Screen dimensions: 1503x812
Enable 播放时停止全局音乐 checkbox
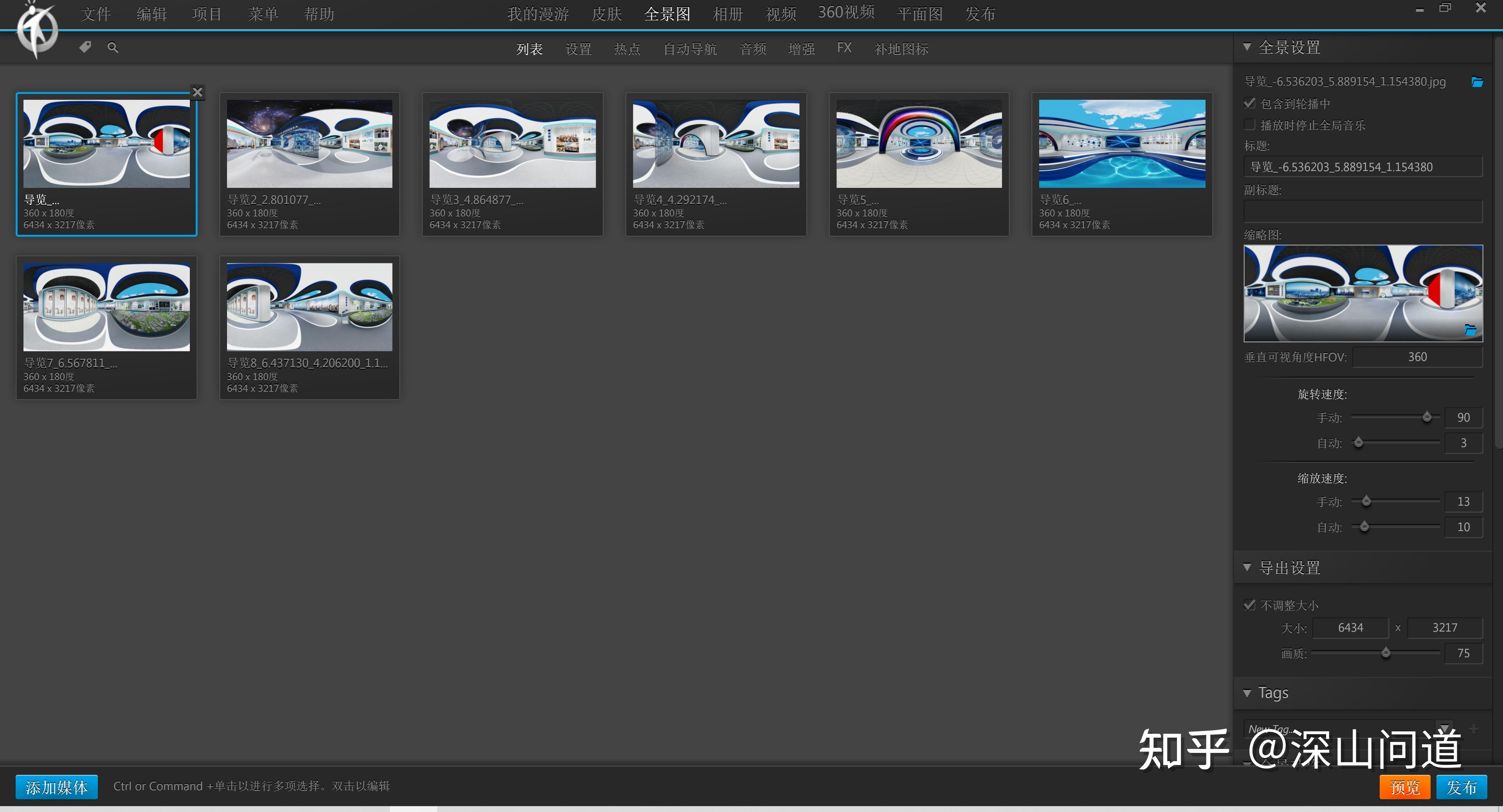coord(1249,125)
